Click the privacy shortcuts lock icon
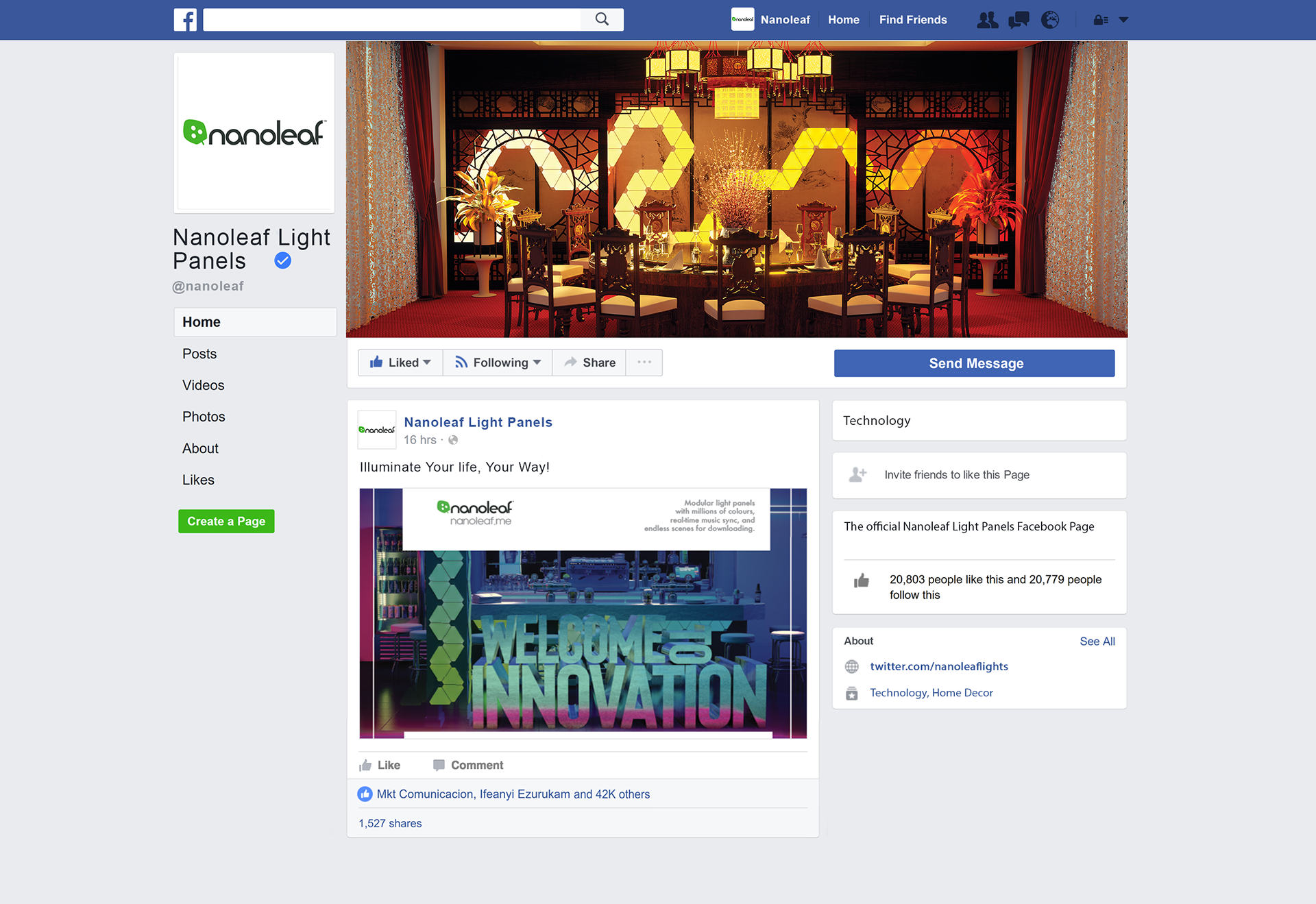1316x904 pixels. (x=1101, y=20)
